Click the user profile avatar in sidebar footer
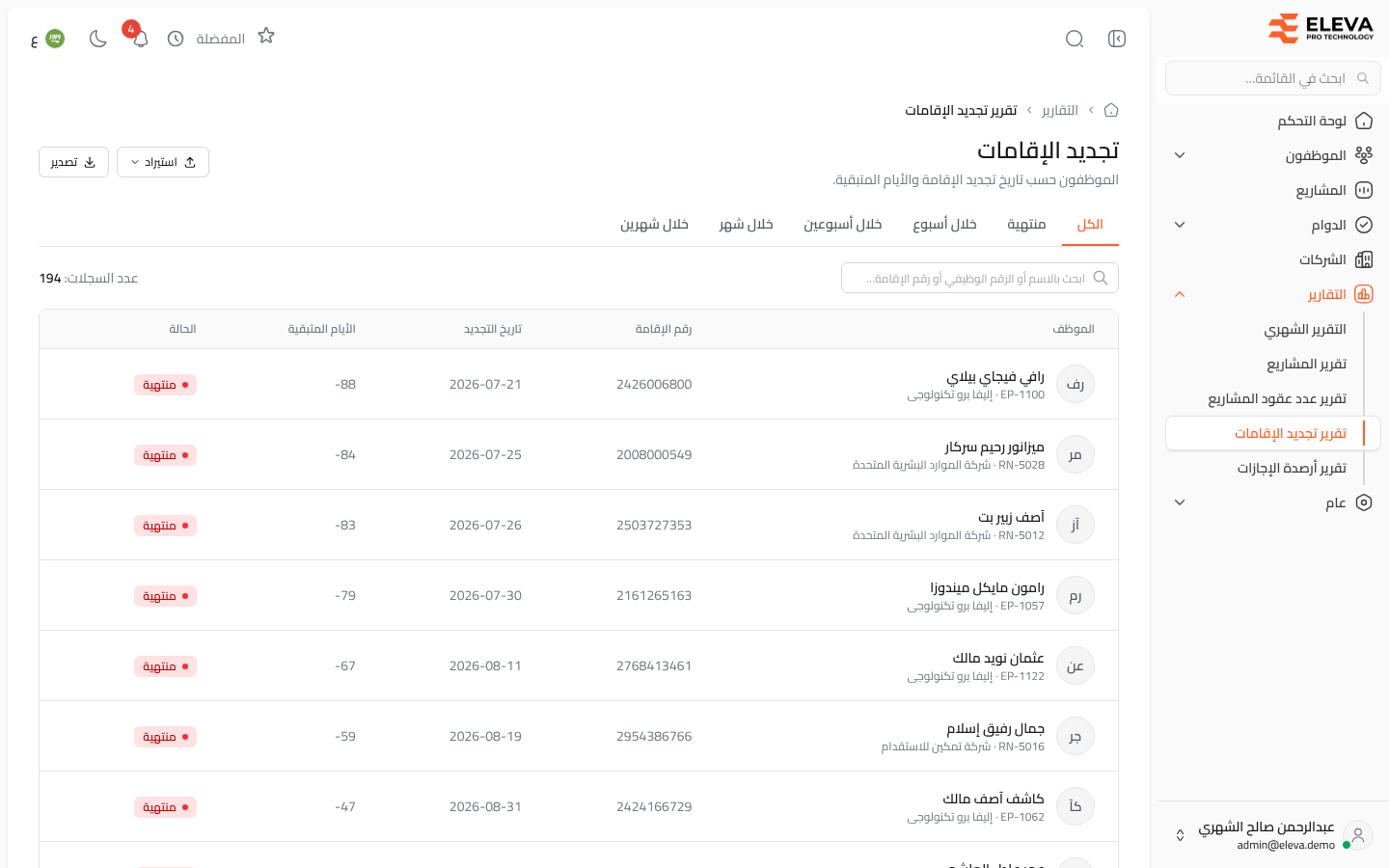The height and width of the screenshot is (868, 1389). click(1358, 835)
